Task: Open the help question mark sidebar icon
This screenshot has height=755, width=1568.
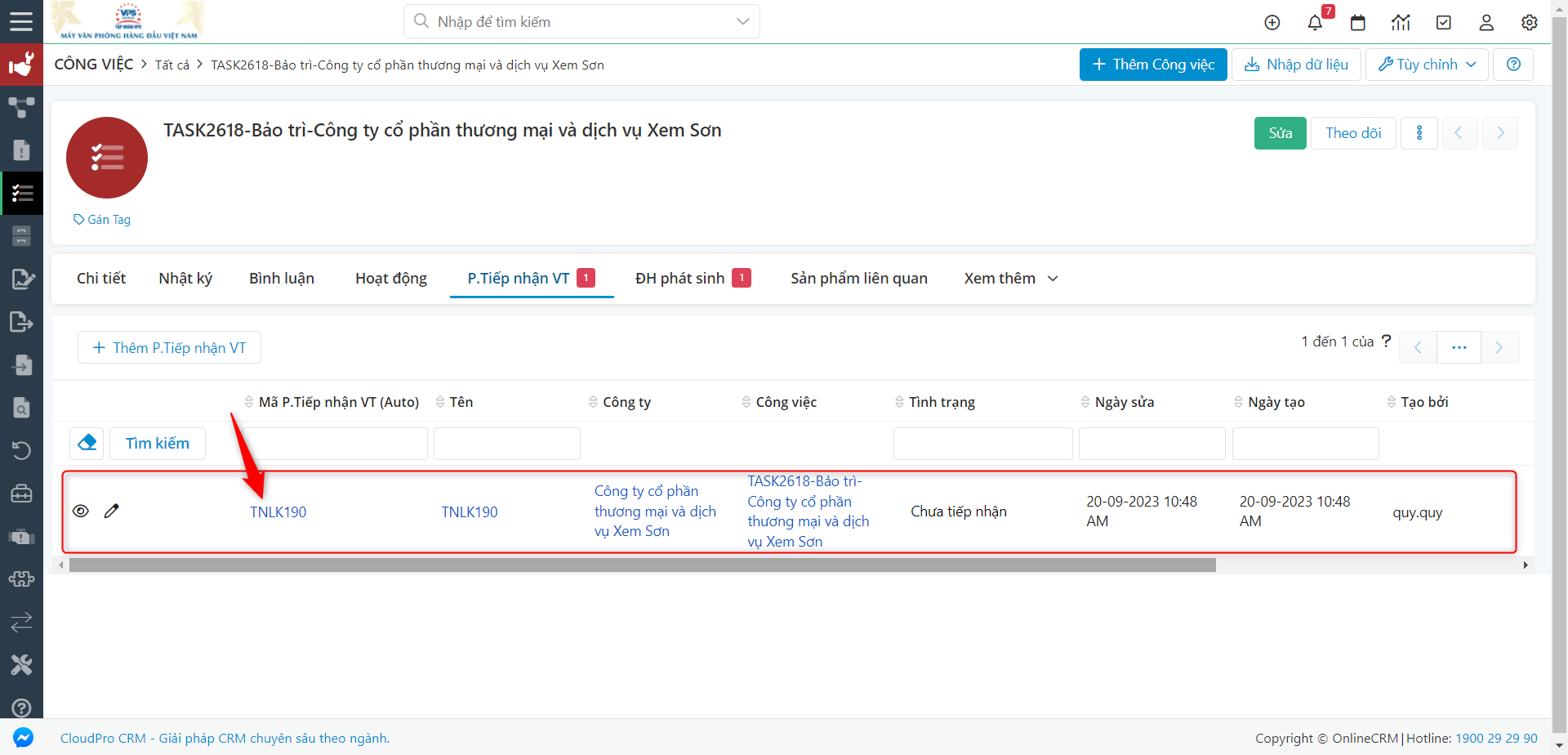Action: pyautogui.click(x=21, y=708)
